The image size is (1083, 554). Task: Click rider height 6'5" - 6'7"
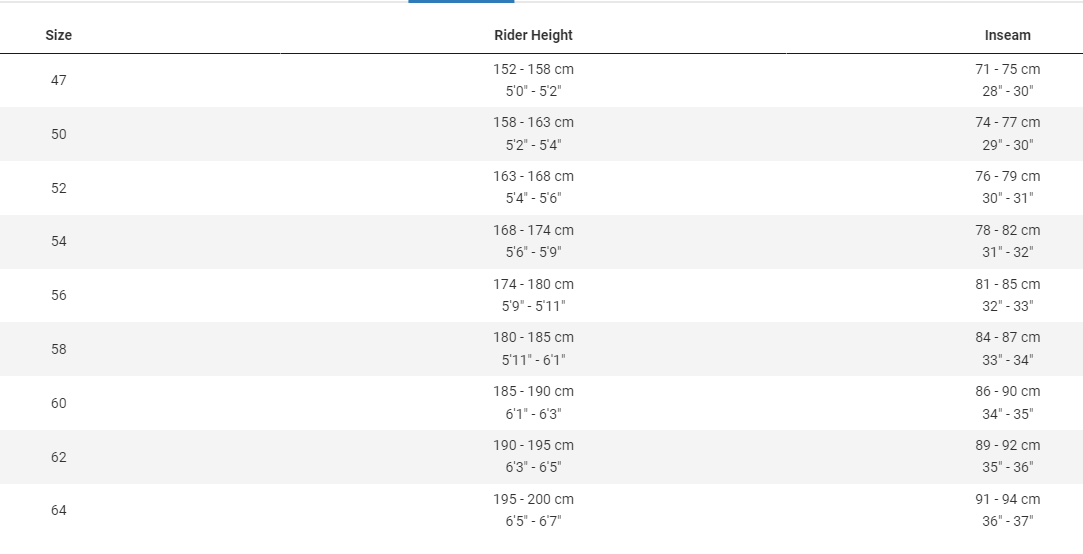pos(533,521)
